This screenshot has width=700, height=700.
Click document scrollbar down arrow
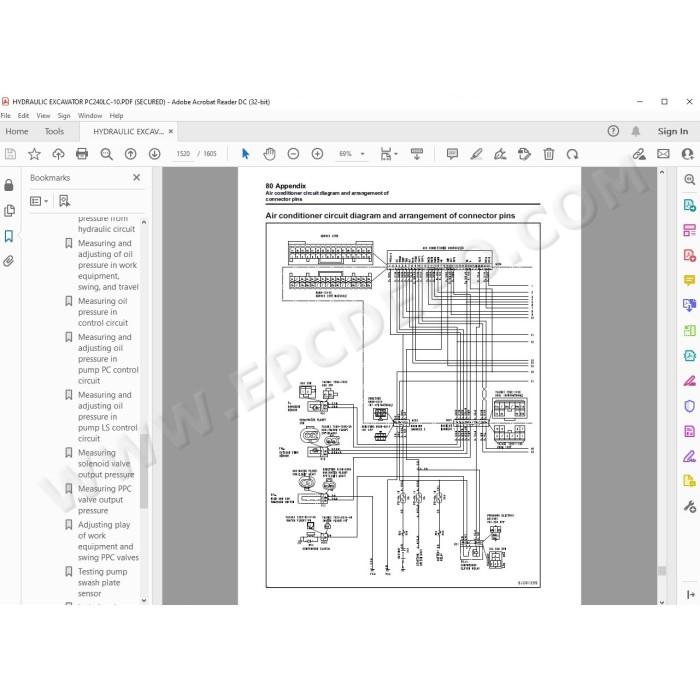pyautogui.click(x=662, y=602)
